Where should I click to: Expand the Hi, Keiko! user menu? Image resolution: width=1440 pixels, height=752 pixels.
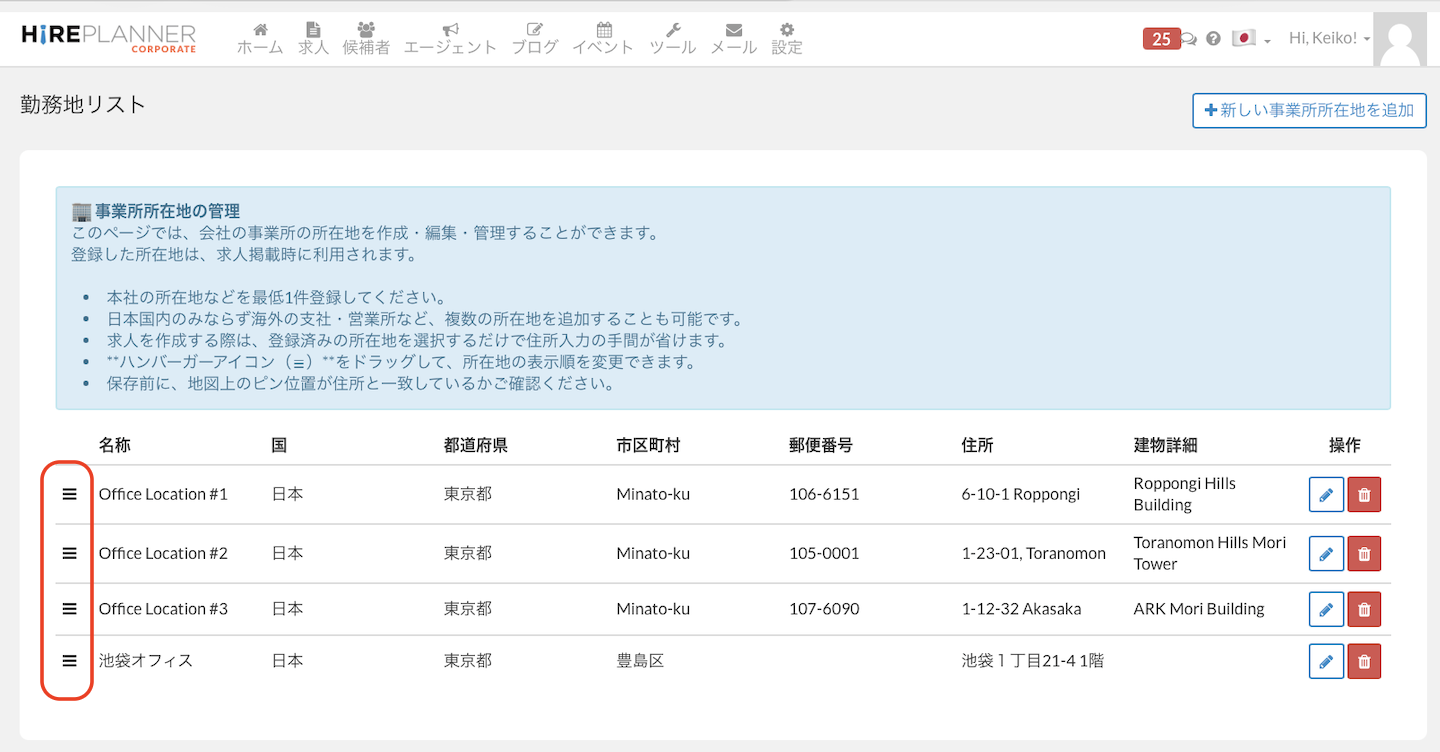pyautogui.click(x=1329, y=39)
